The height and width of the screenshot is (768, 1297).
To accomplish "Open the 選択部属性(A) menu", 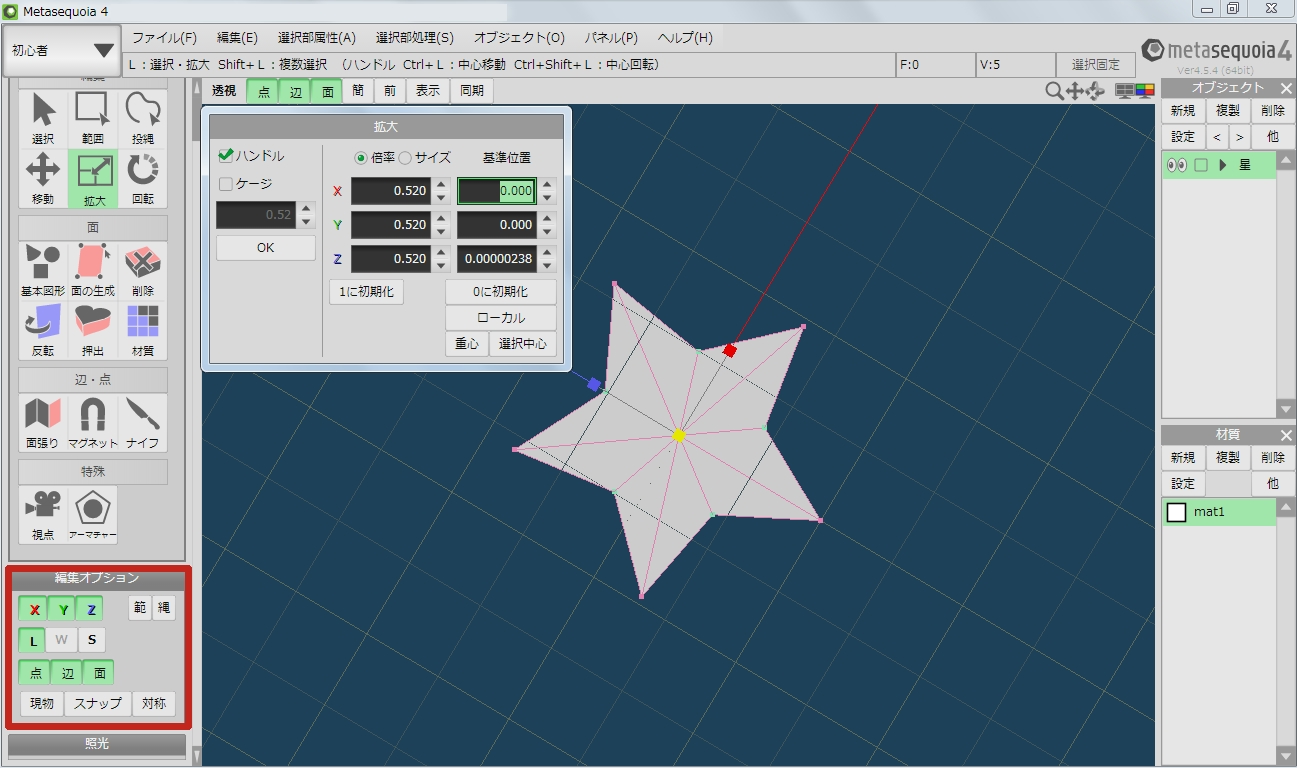I will tap(316, 38).
